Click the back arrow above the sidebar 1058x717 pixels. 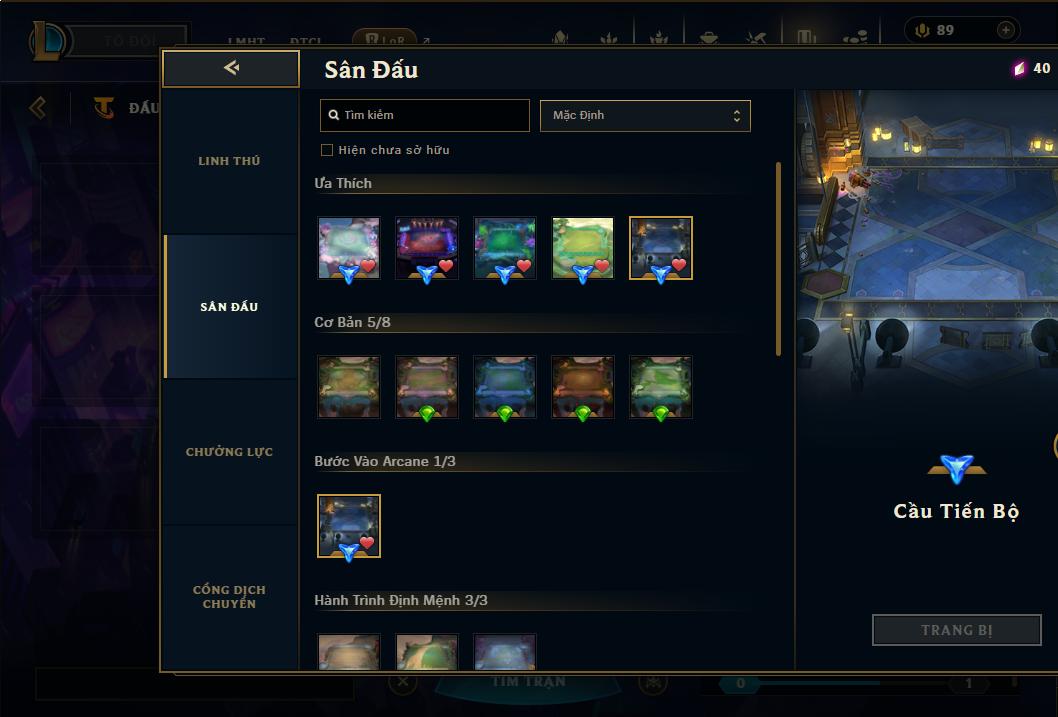pyautogui.click(x=231, y=67)
